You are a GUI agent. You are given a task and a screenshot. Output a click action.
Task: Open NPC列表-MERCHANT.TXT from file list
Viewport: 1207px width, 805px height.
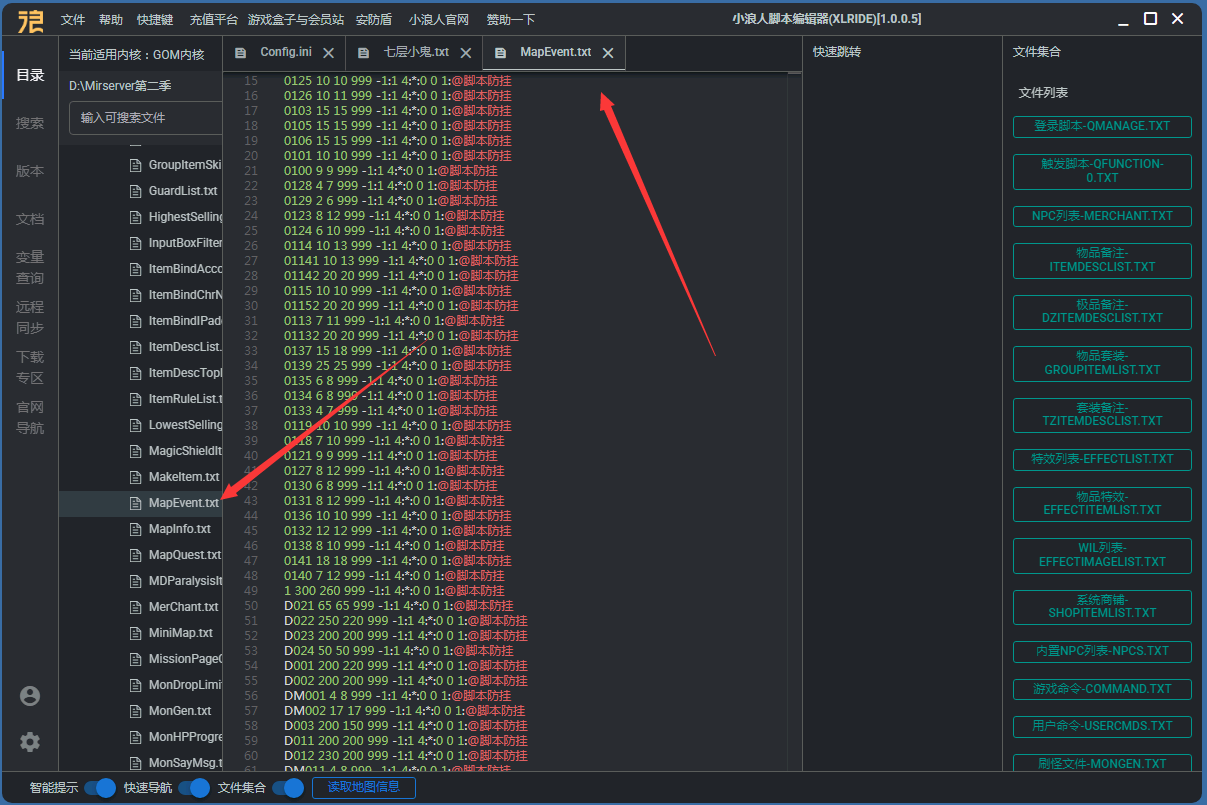(x=1102, y=216)
